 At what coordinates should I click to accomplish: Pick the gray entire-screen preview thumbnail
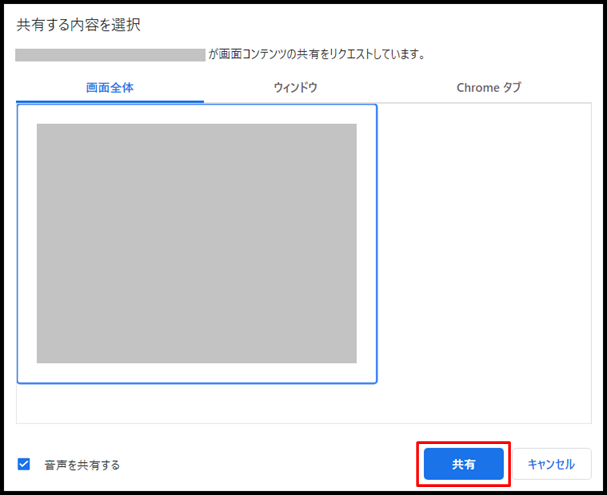point(197,243)
